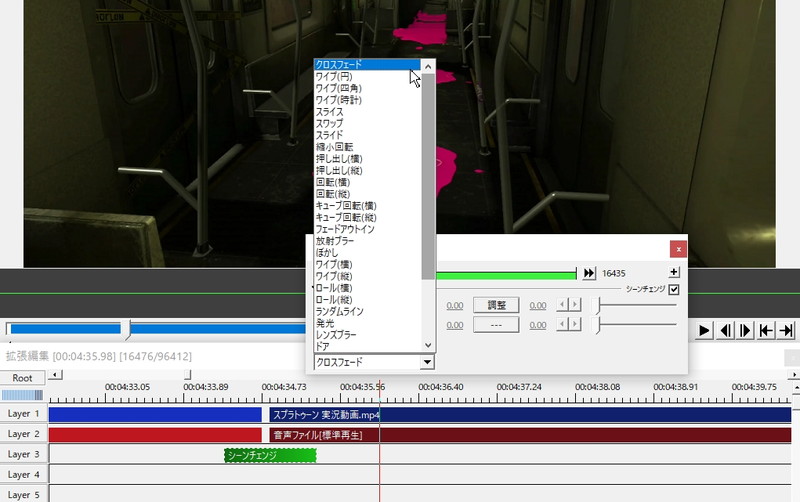Click the Root scene button

(x=22, y=378)
